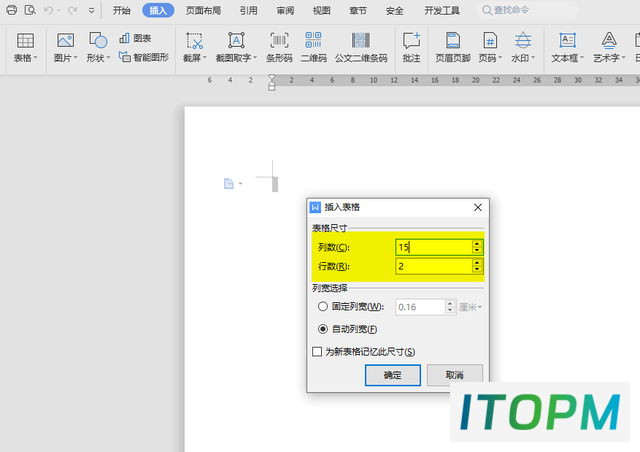Insert a 条形码 barcode

[x=279, y=47]
